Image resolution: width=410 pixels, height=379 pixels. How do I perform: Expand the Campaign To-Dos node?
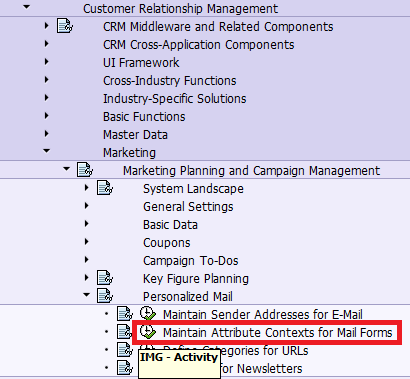[x=87, y=260]
